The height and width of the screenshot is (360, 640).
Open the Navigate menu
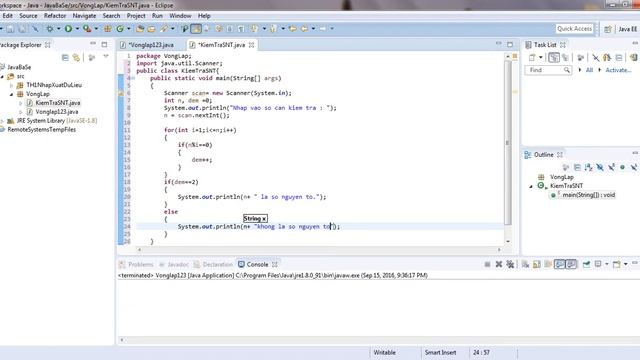click(x=84, y=16)
